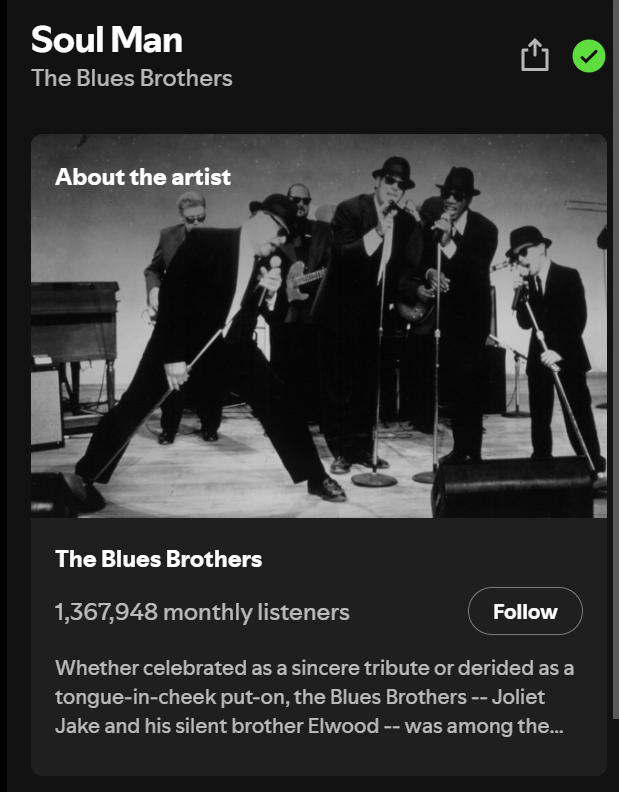Click the ellipsis ending the artist bio
619x792 pixels.
pyautogui.click(x=557, y=727)
